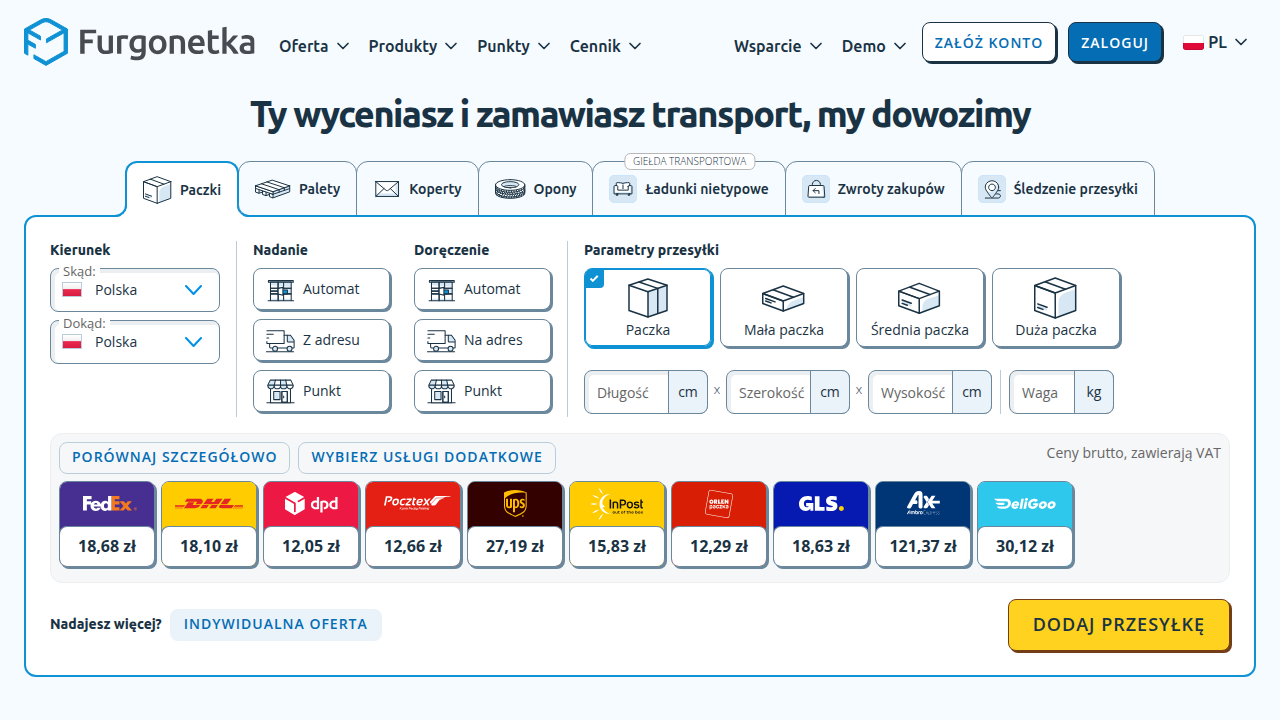Select the DeliGoo carrier logo
The height and width of the screenshot is (720, 1280).
tap(1026, 504)
